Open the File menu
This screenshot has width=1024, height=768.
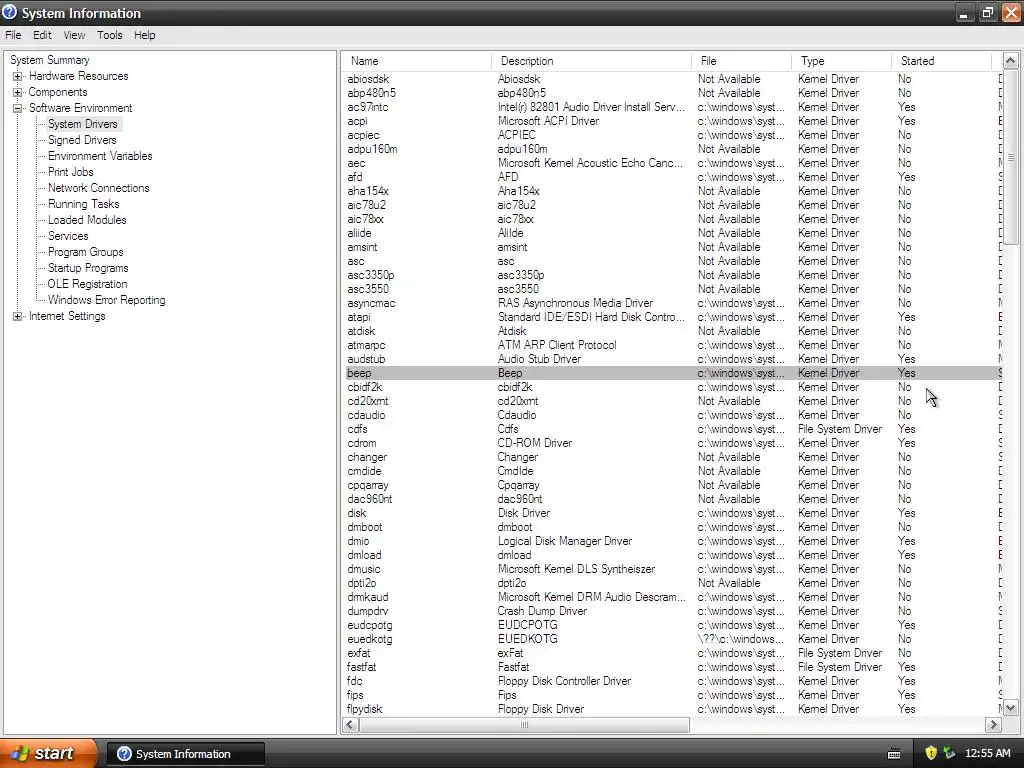(13, 35)
